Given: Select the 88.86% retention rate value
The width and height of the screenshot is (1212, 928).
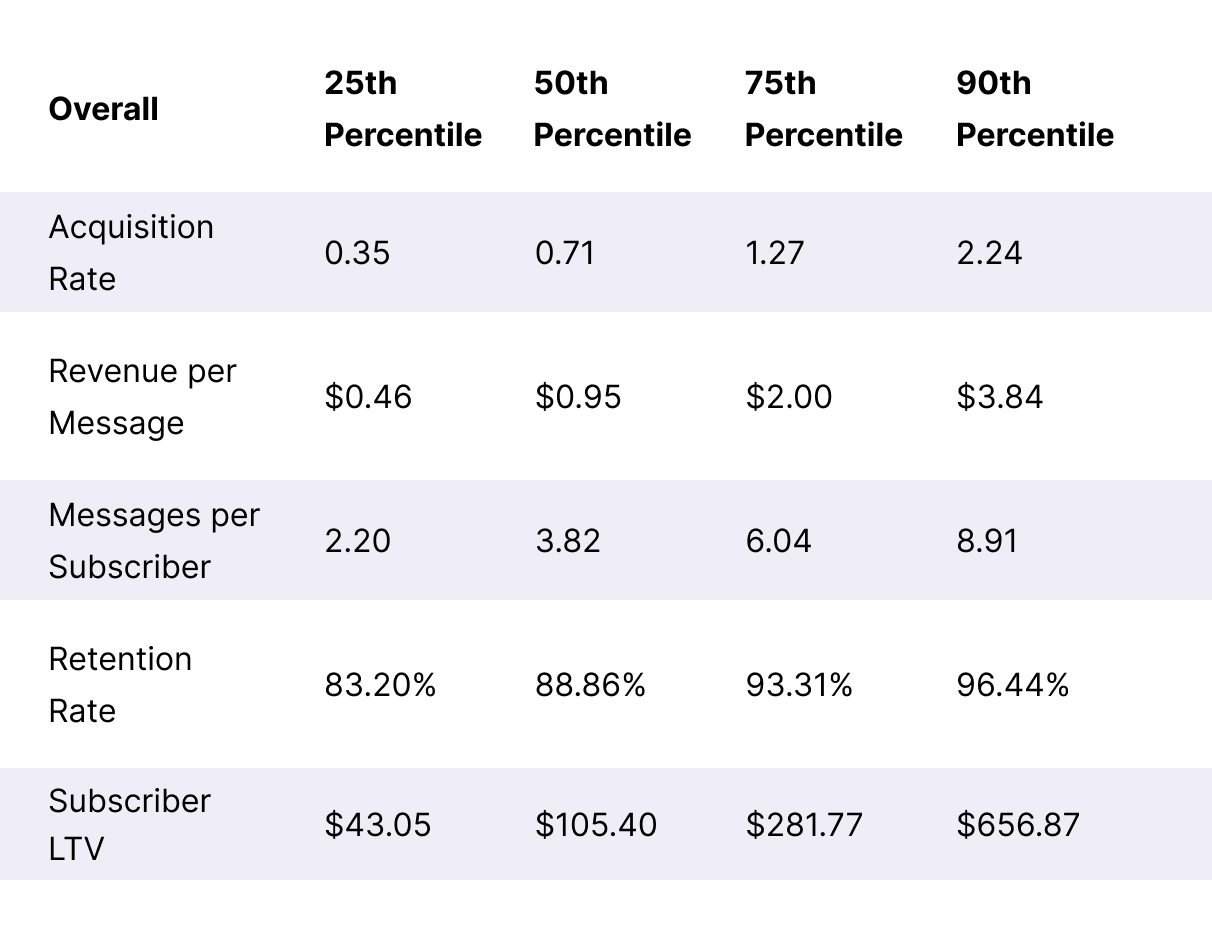Looking at the screenshot, I should tap(591, 685).
